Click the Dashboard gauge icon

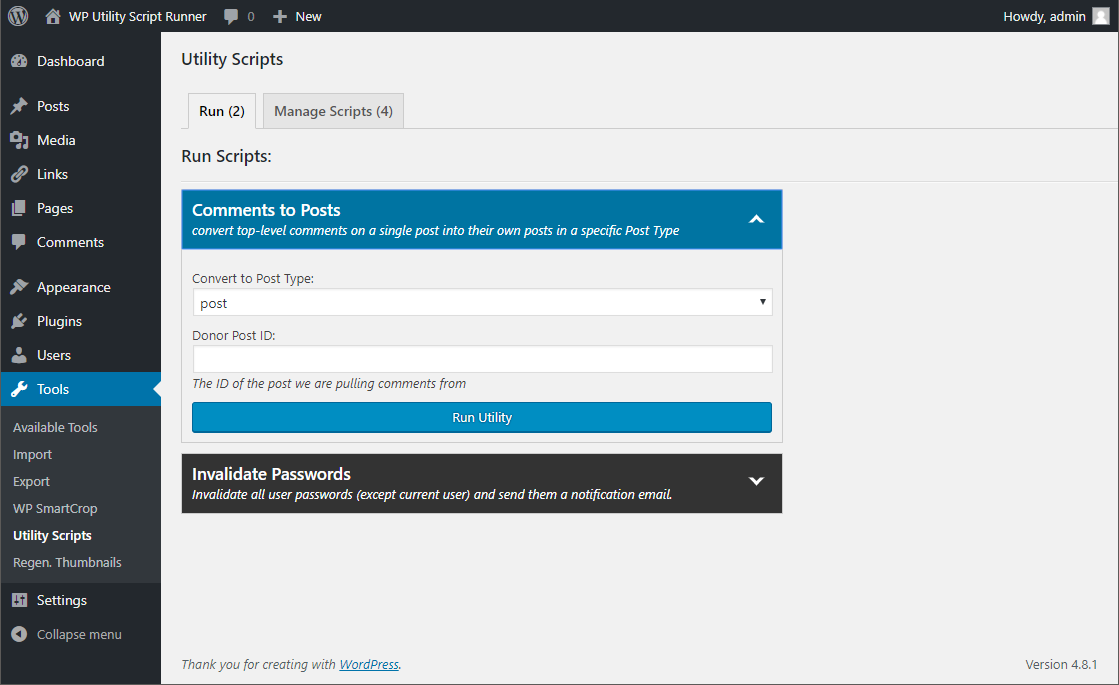coord(19,61)
